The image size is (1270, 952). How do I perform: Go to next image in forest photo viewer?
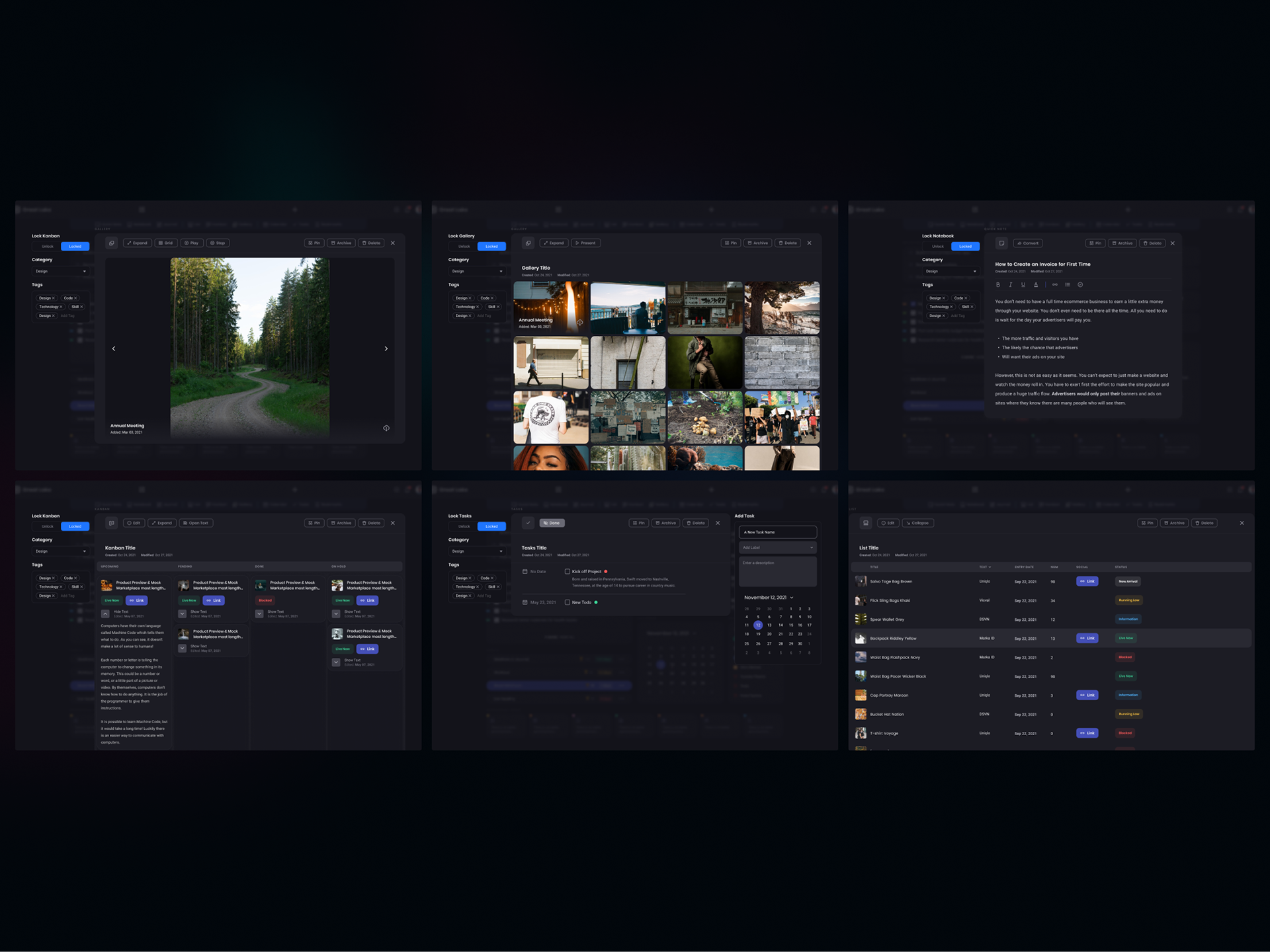[x=386, y=348]
